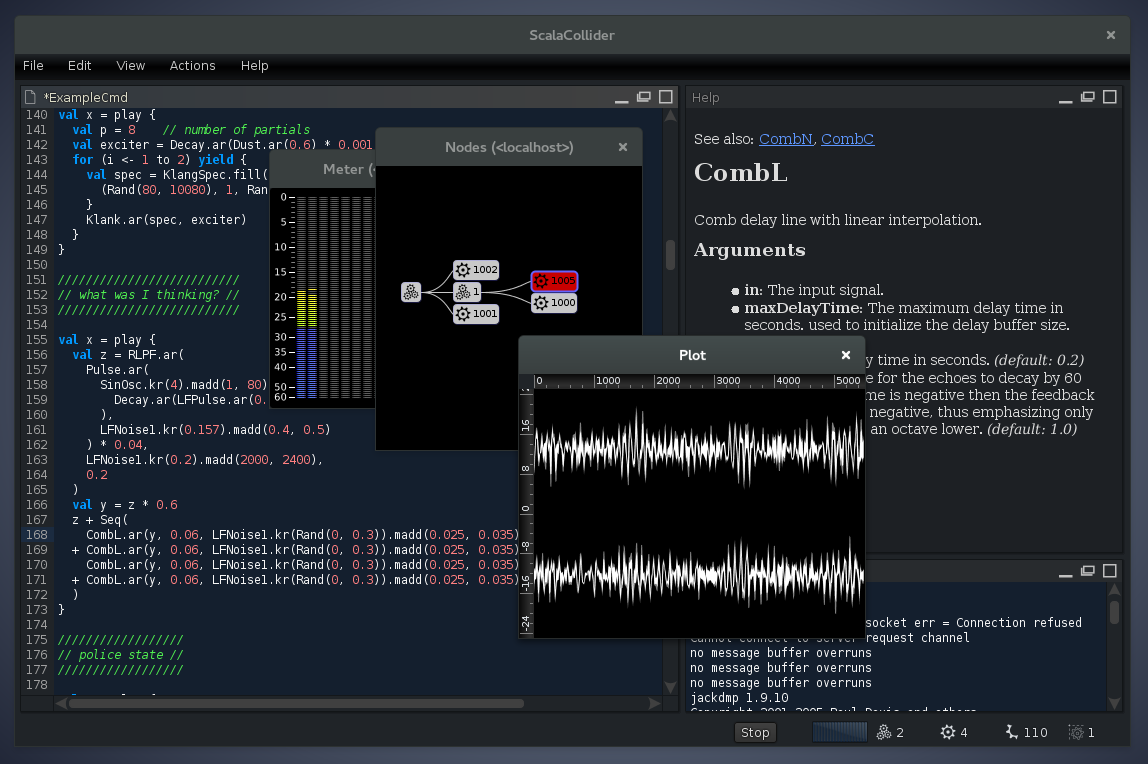This screenshot has width=1148, height=764.
Task: Click the synth defs icon showing 1
Action: pos(1076,733)
